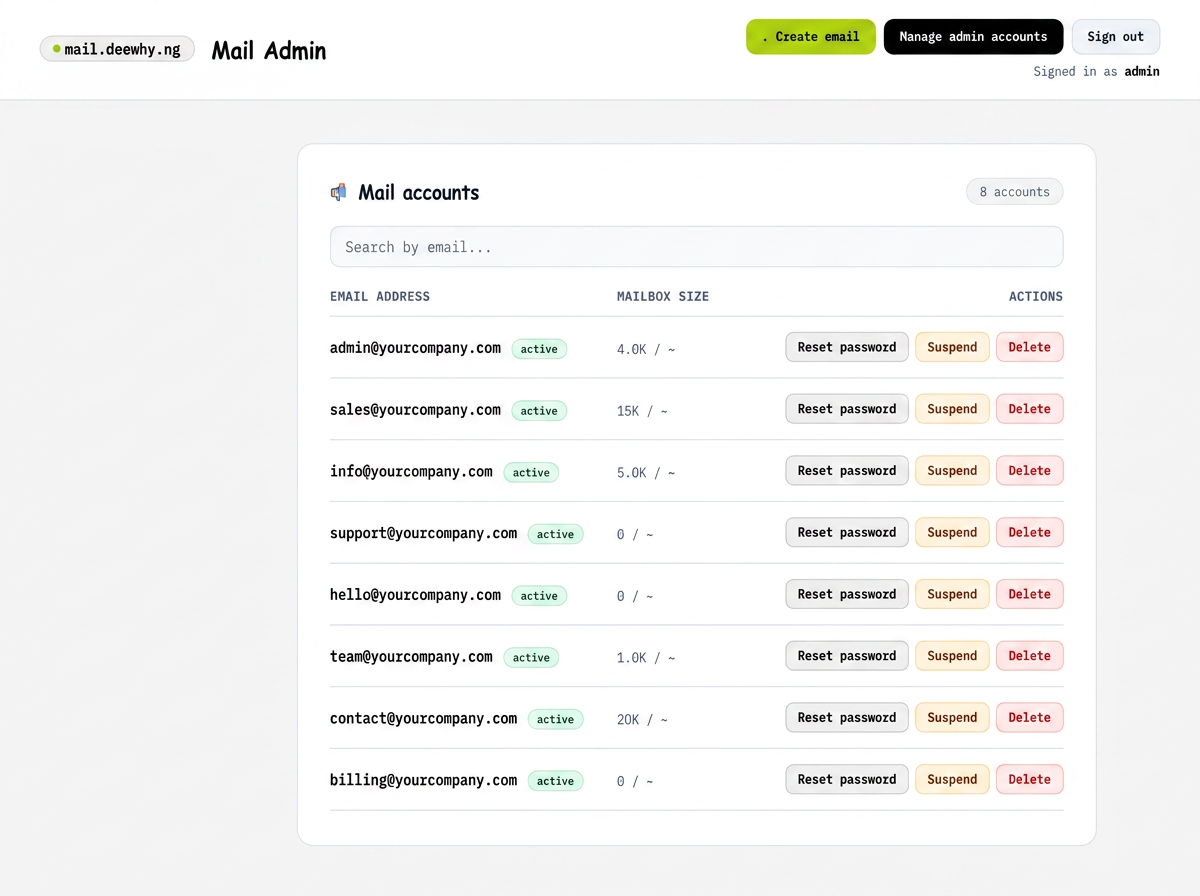Screen dimensions: 1200x896
Task: Suspend info@yourcompany.com account
Action: (x=952, y=471)
